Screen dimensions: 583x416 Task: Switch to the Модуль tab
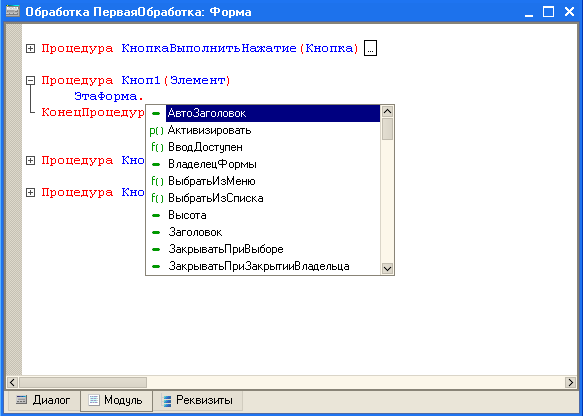click(116, 400)
